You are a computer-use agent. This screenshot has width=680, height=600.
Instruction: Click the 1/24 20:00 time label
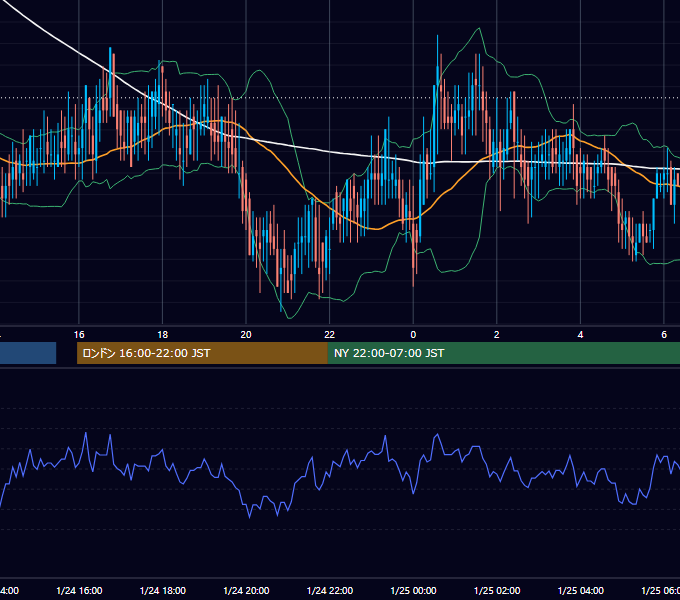(x=246, y=591)
